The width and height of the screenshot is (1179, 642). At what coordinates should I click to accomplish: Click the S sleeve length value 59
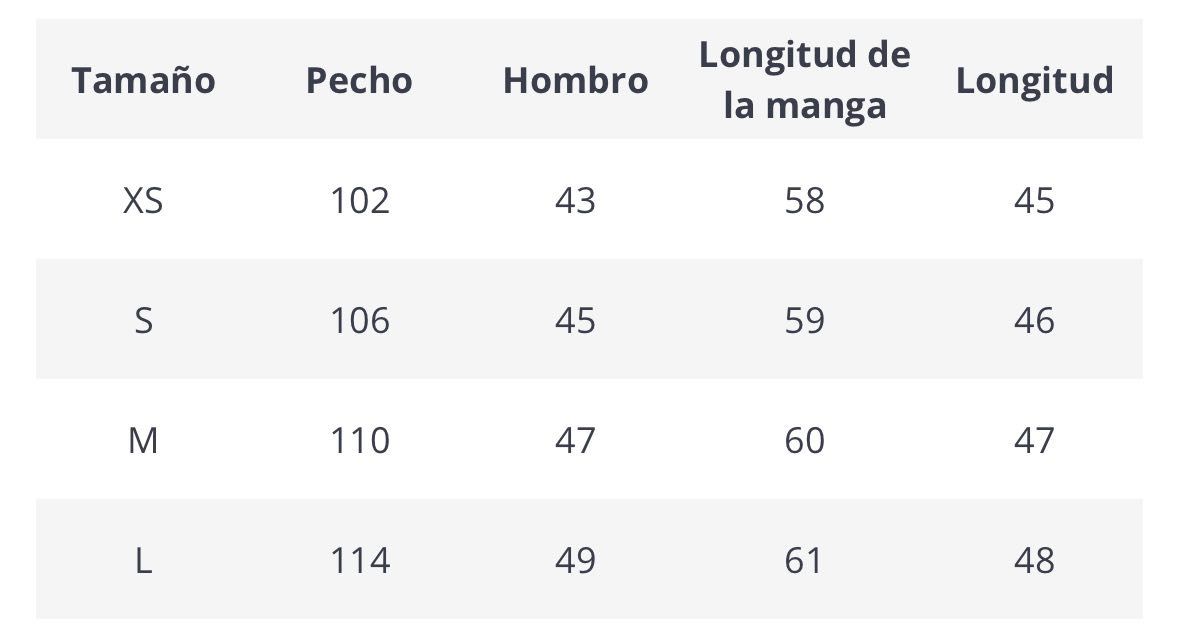(x=804, y=321)
